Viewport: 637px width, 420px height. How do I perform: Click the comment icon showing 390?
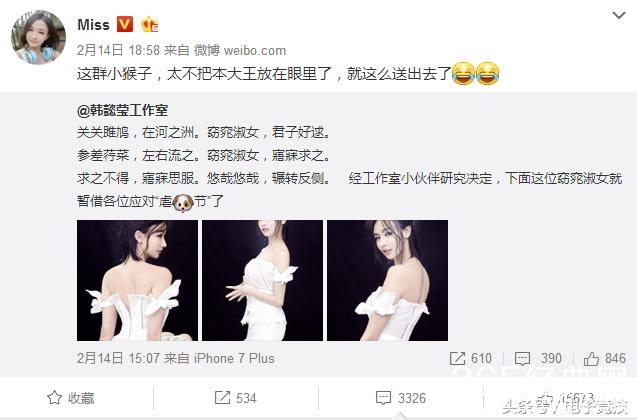(x=538, y=358)
